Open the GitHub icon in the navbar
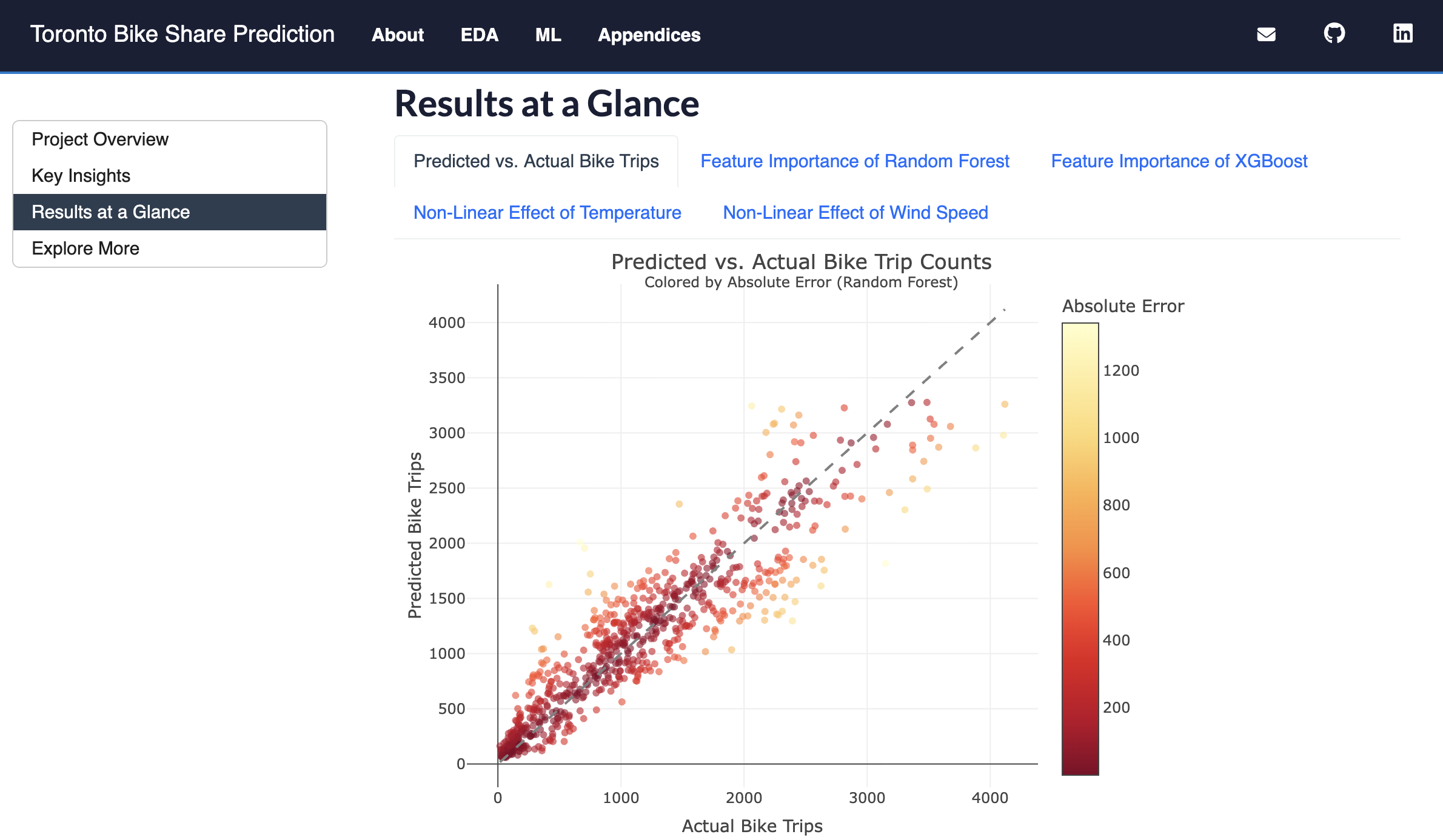Screen dimensions: 1443x840 [x=1333, y=35]
